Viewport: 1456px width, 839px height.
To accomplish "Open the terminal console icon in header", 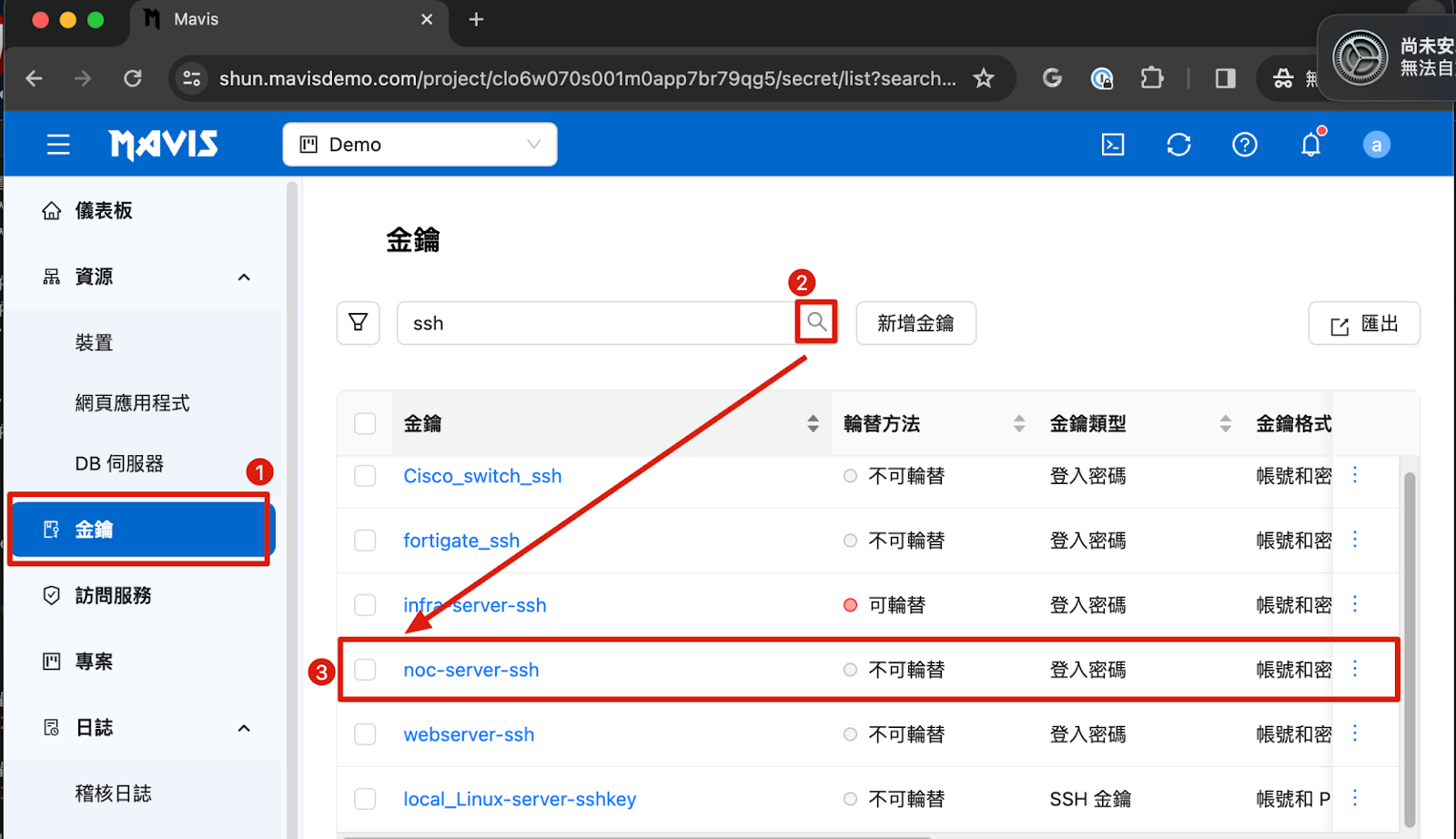I will [x=1113, y=145].
